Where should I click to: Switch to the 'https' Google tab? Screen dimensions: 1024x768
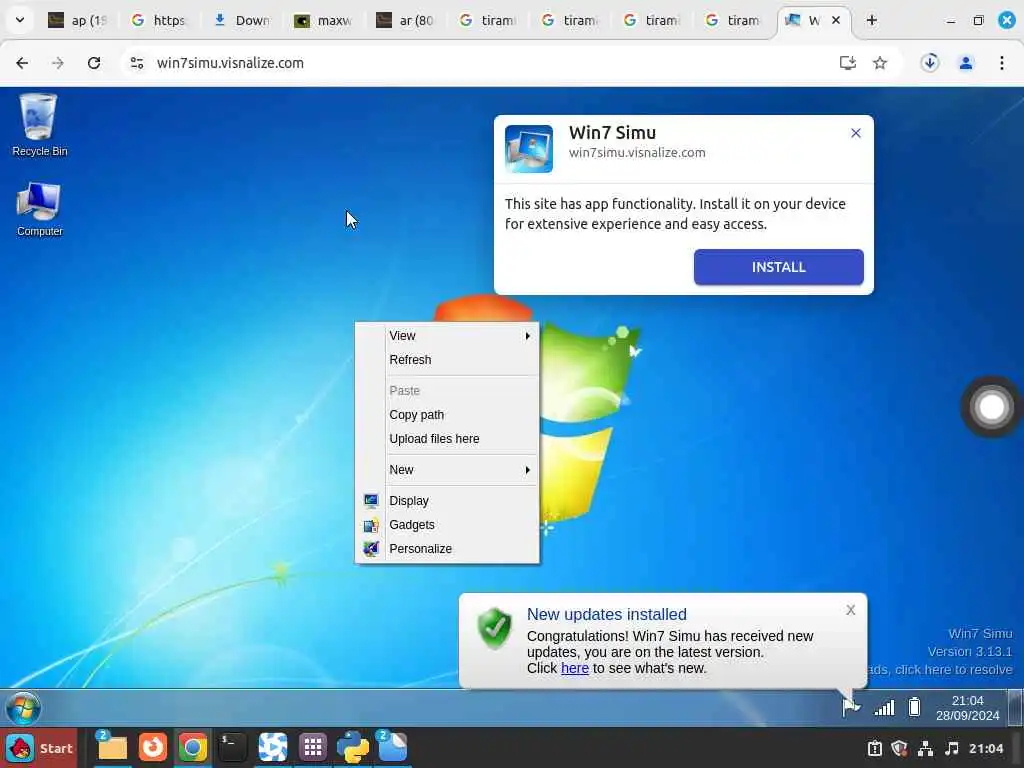pyautogui.click(x=161, y=20)
